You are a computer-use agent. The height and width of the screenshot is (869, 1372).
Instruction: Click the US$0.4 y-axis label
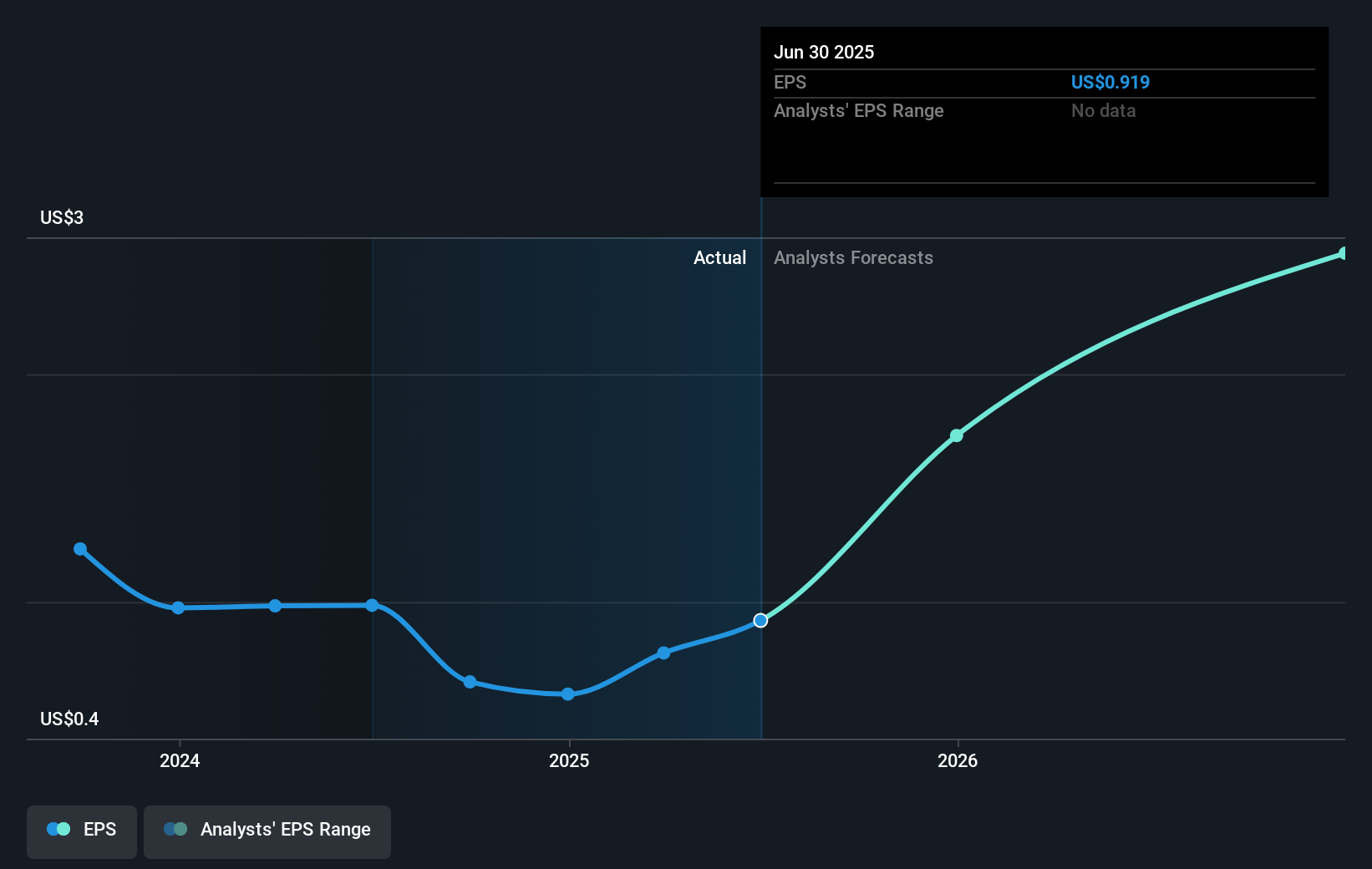coord(69,719)
